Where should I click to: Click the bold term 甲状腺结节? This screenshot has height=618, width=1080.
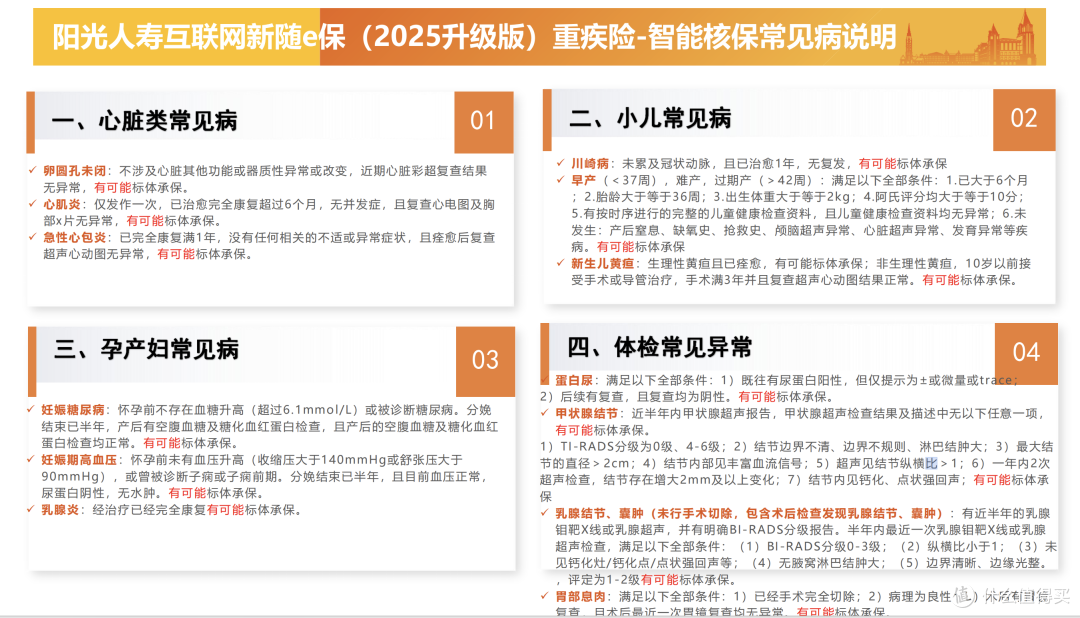pos(587,414)
